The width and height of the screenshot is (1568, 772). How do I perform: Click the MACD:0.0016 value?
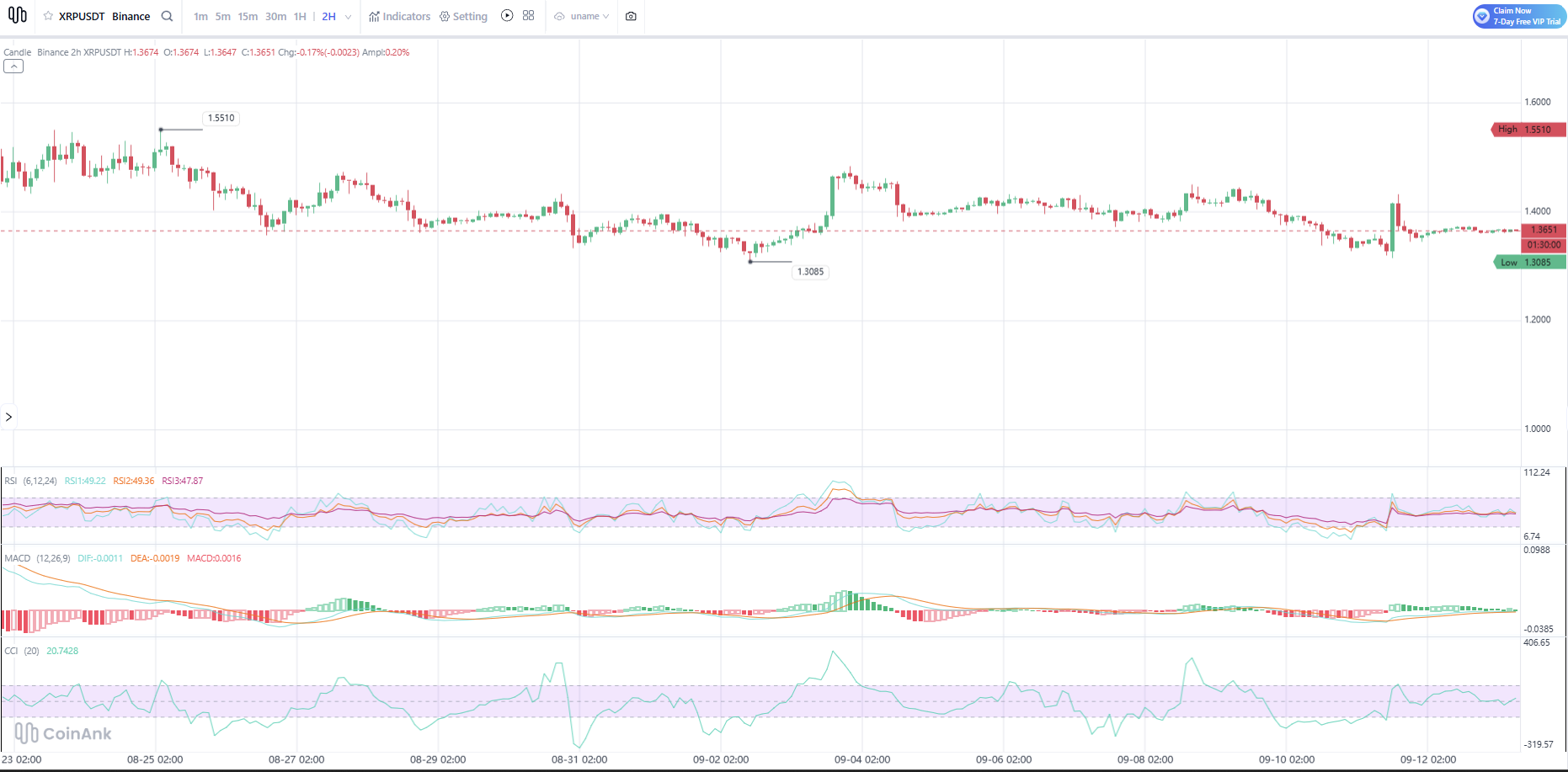pos(214,558)
